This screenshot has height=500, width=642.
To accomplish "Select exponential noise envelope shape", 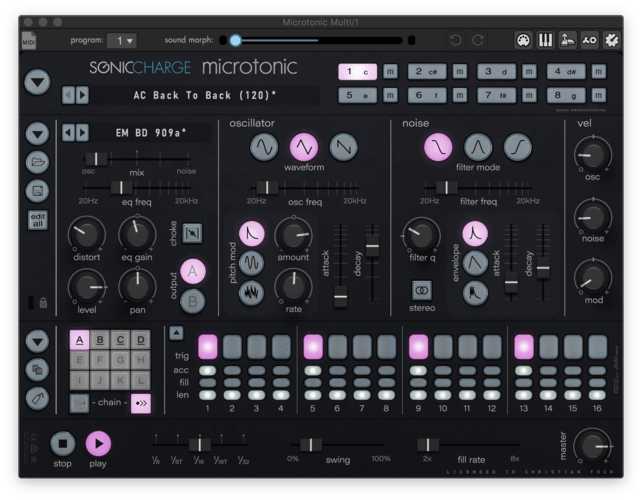I will tap(475, 234).
